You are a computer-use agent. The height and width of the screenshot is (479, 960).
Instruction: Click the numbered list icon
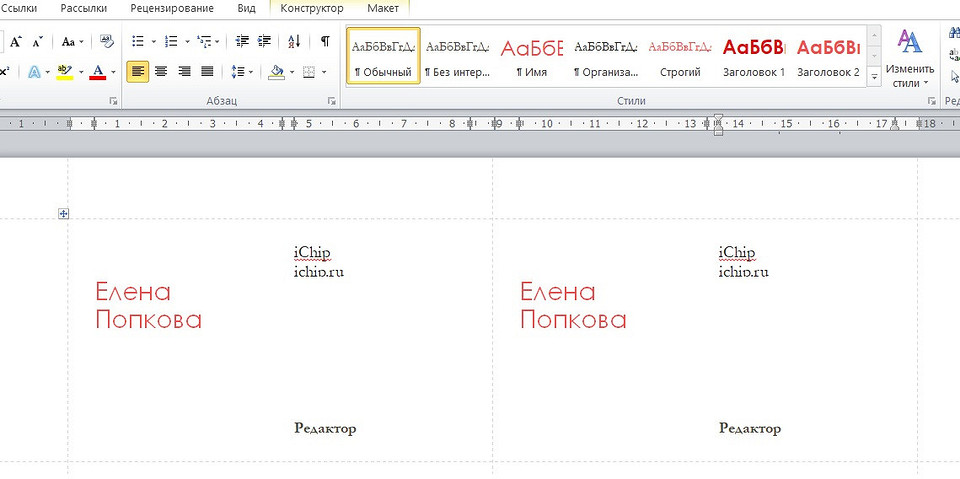point(171,42)
